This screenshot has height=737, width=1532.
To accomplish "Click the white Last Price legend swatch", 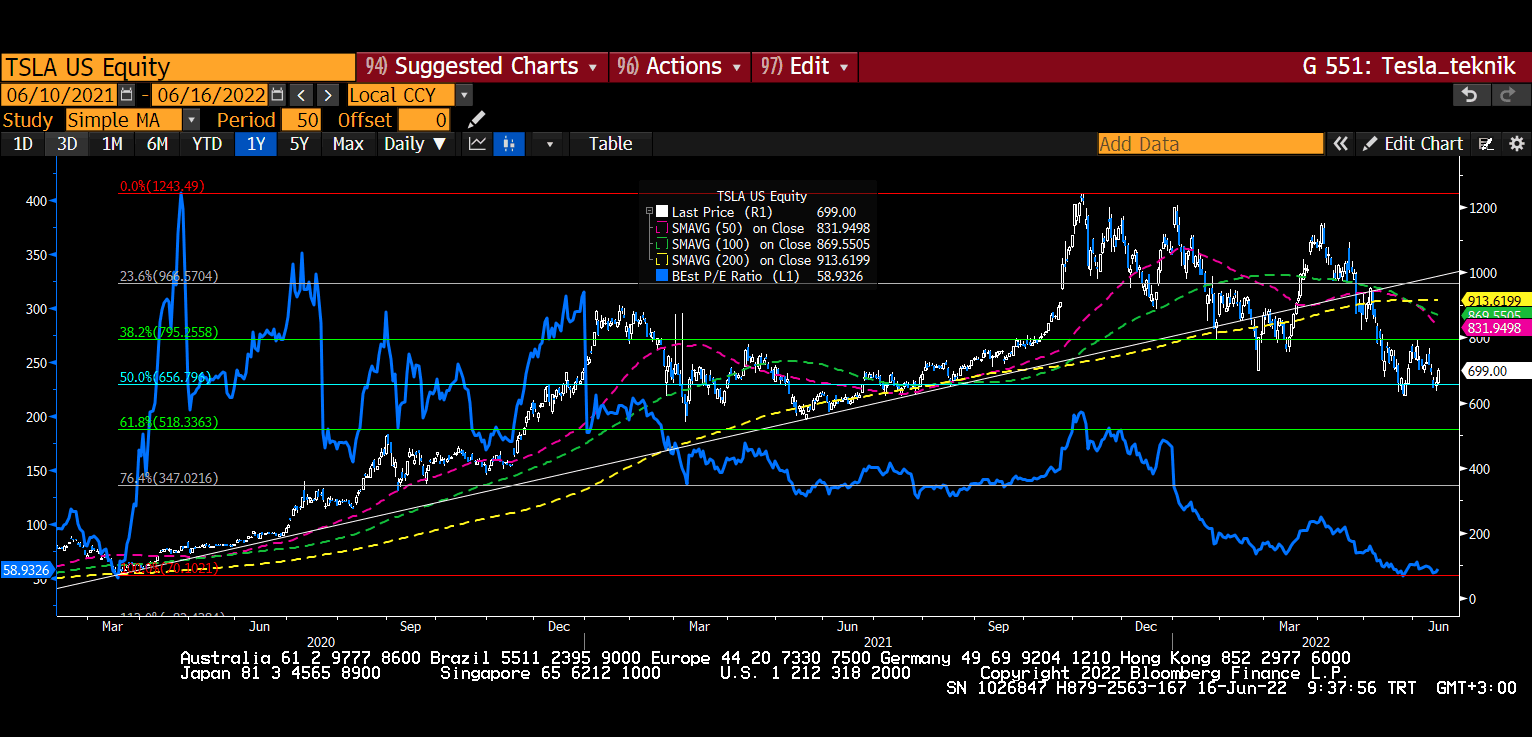I will (x=662, y=212).
